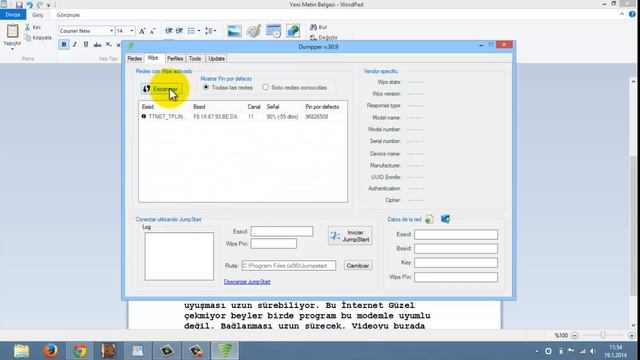Viewport: 640px width, 360px height.
Task: Click the grow font icon in WordPad
Action: point(142,31)
